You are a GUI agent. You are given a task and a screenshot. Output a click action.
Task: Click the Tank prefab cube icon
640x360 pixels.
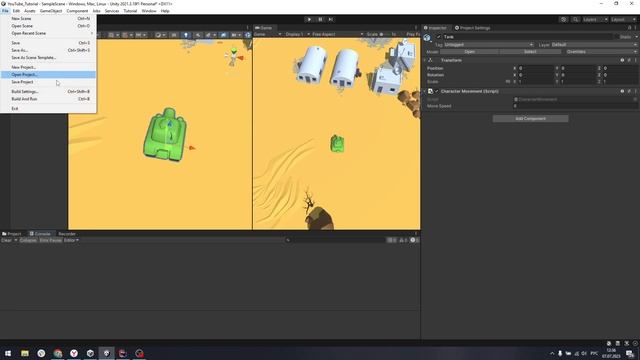pos(427,38)
